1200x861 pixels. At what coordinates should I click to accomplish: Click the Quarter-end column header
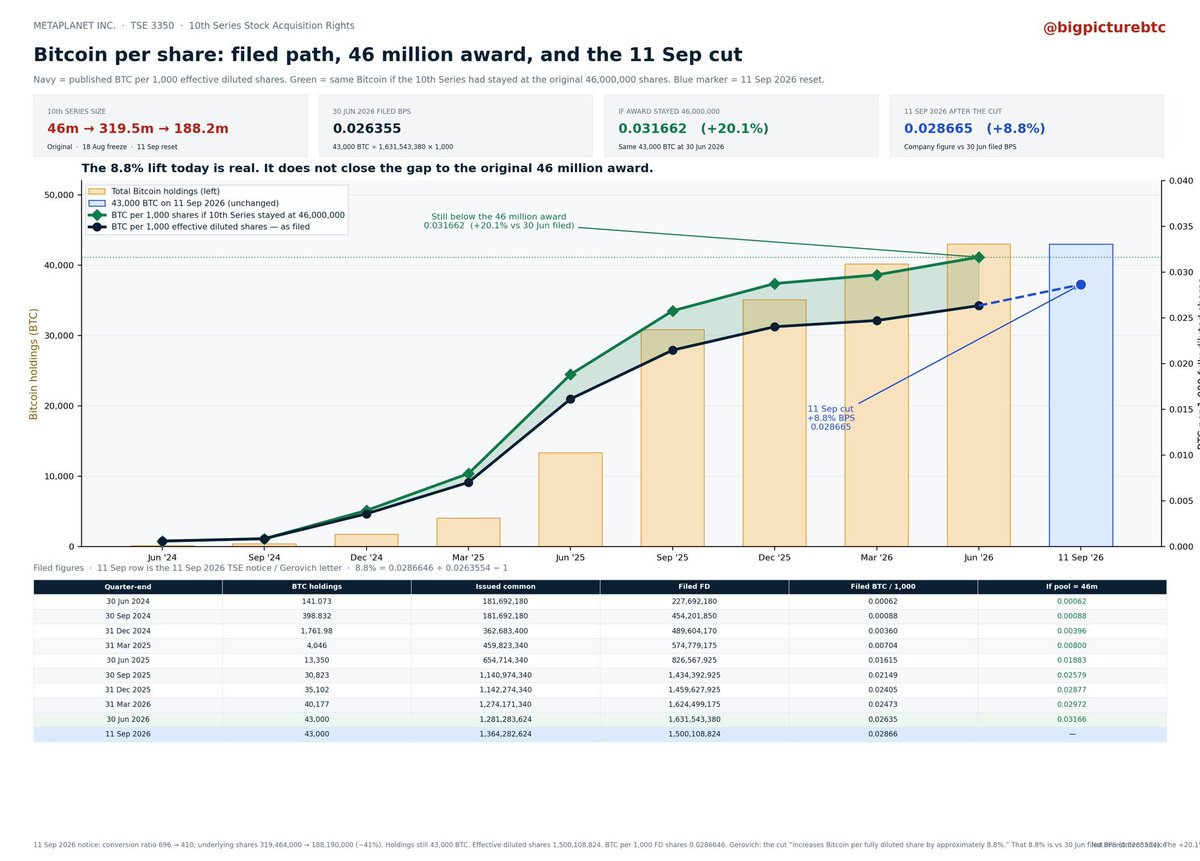tap(128, 587)
